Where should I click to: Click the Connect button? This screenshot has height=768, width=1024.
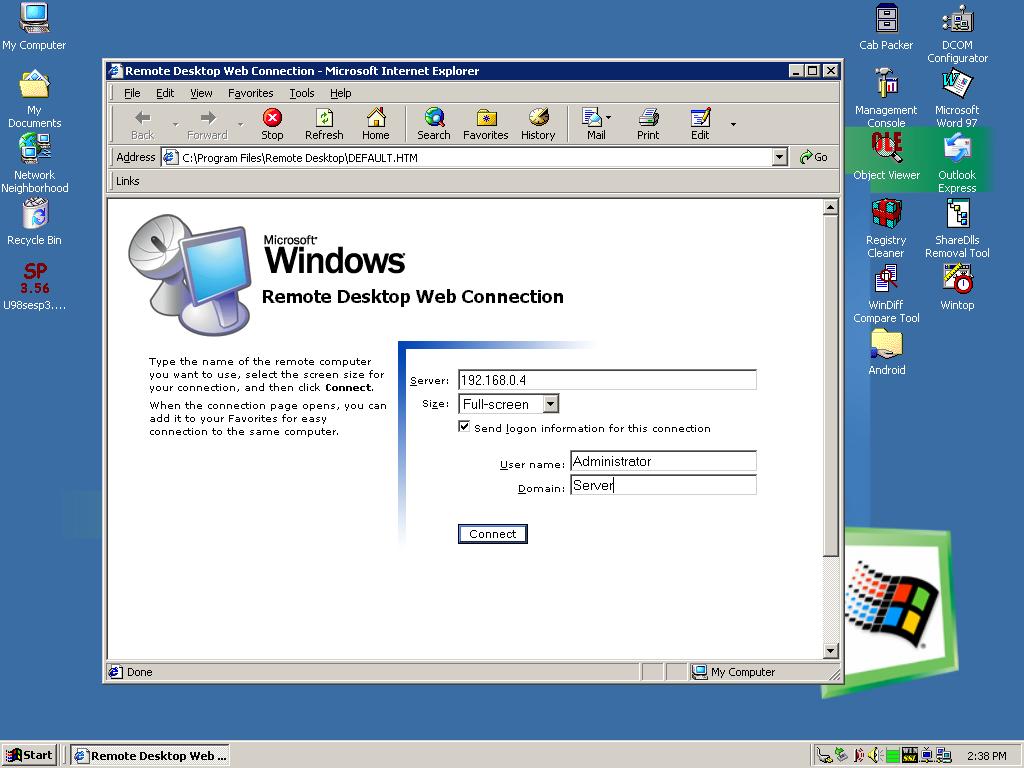click(x=492, y=534)
